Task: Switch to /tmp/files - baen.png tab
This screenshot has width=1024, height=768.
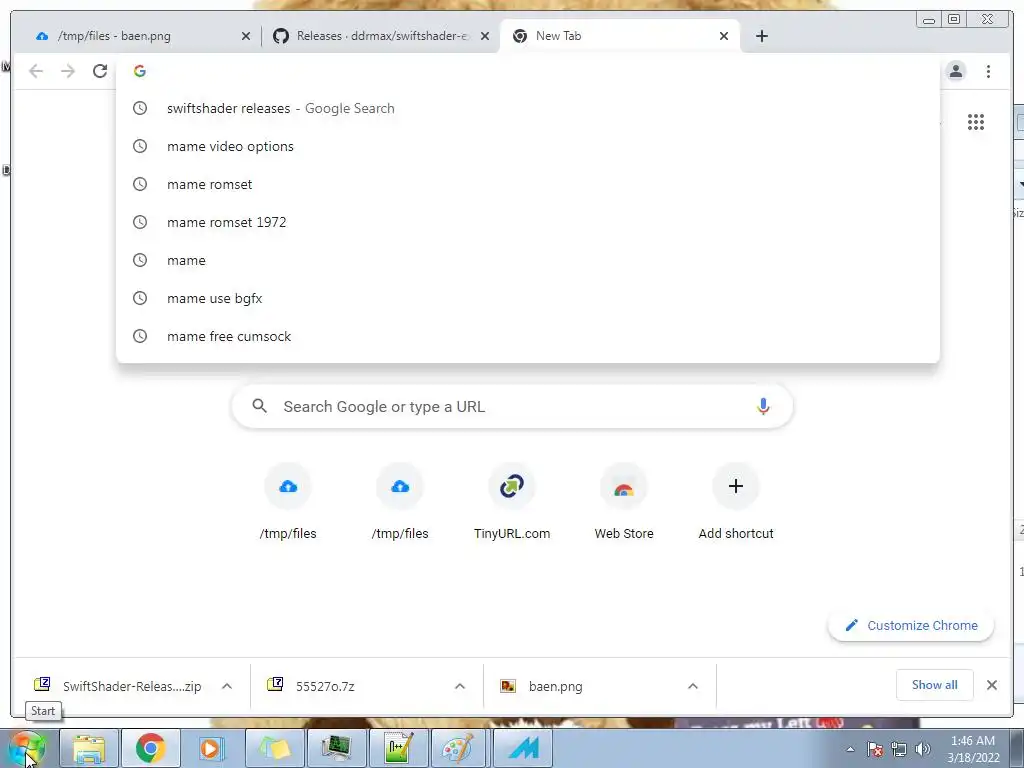Action: coord(140,36)
